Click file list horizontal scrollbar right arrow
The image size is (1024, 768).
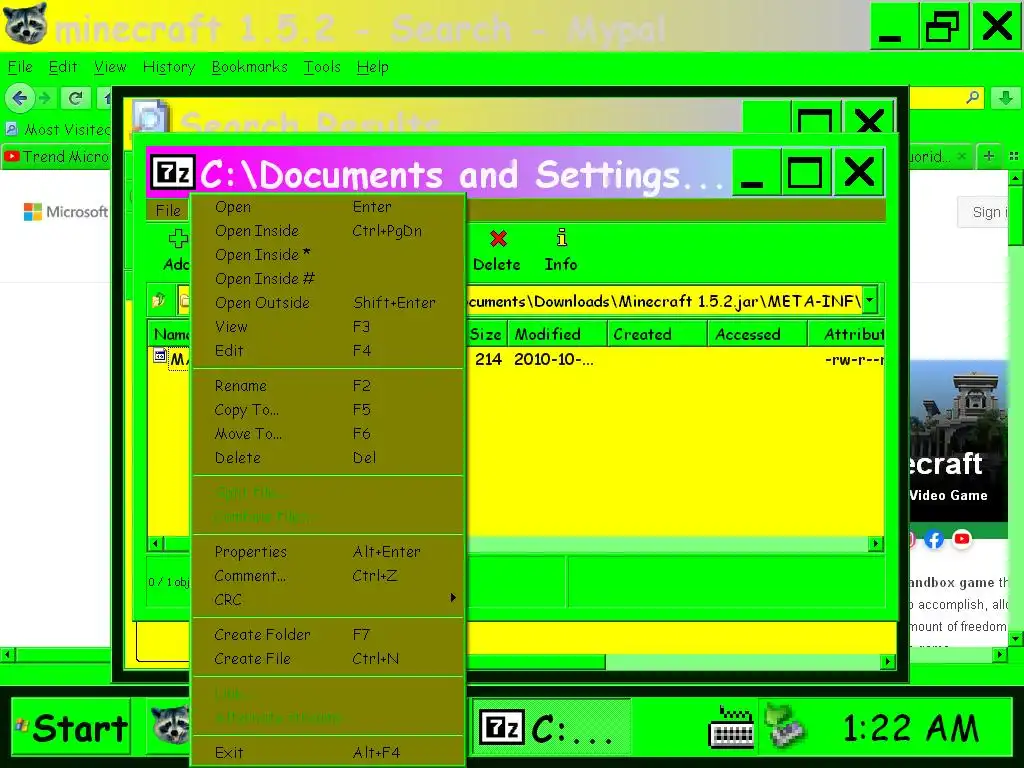[x=876, y=543]
